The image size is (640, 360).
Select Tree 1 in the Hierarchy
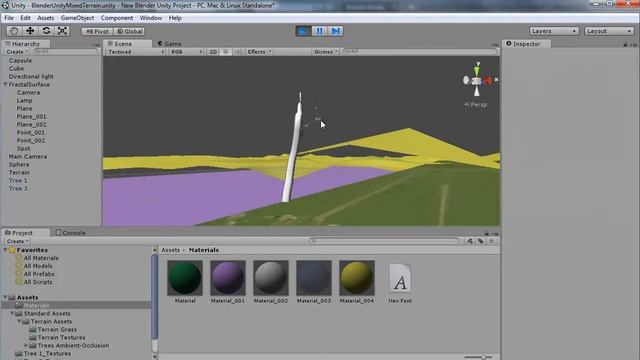tap(18, 180)
